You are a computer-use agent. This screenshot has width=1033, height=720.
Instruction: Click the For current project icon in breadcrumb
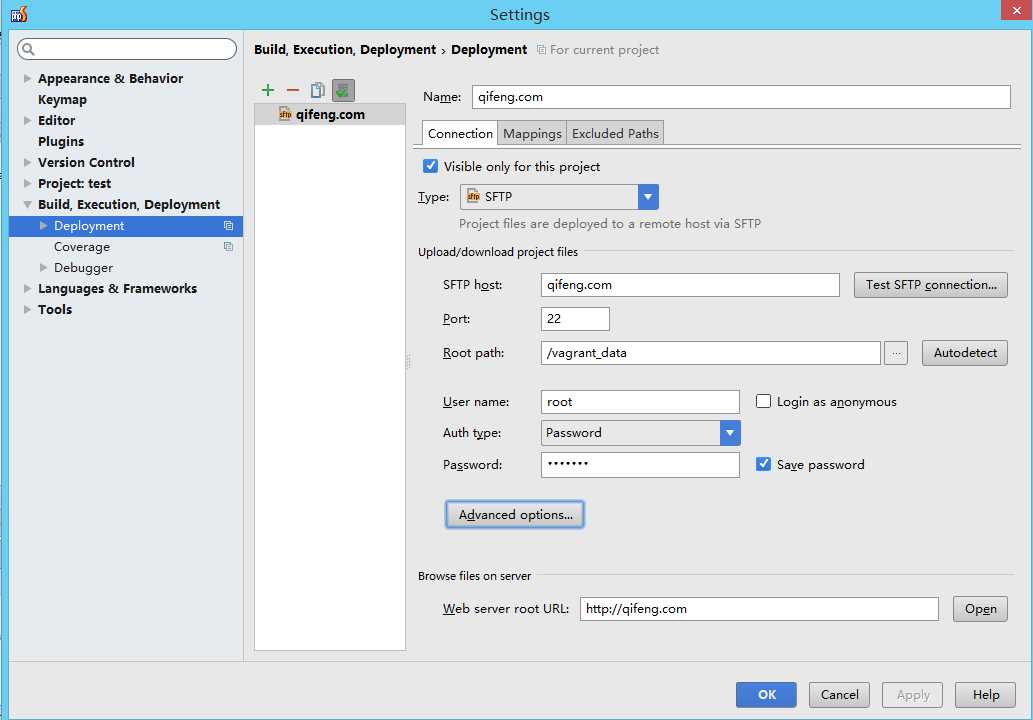click(541, 50)
